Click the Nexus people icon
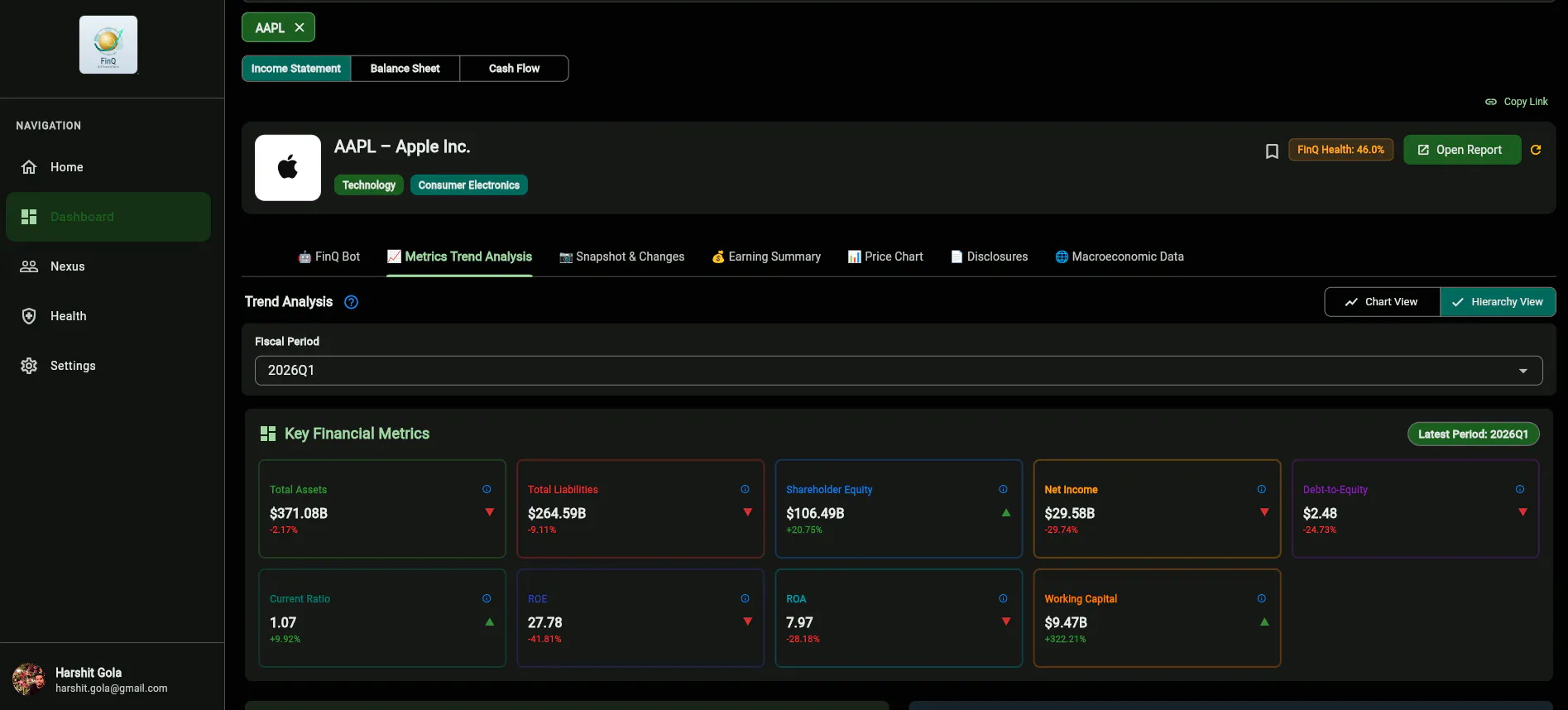The width and height of the screenshot is (1568, 710). point(29,266)
